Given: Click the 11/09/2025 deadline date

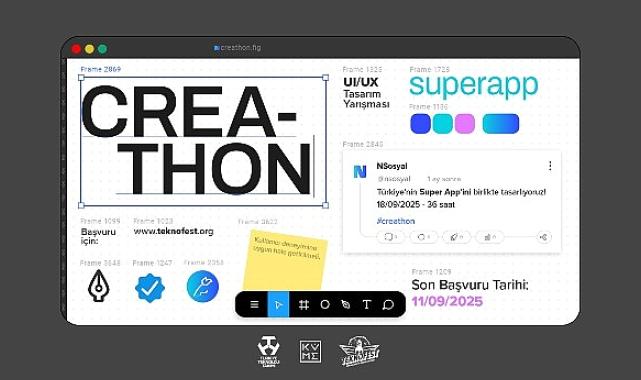Looking at the screenshot, I should (447, 302).
